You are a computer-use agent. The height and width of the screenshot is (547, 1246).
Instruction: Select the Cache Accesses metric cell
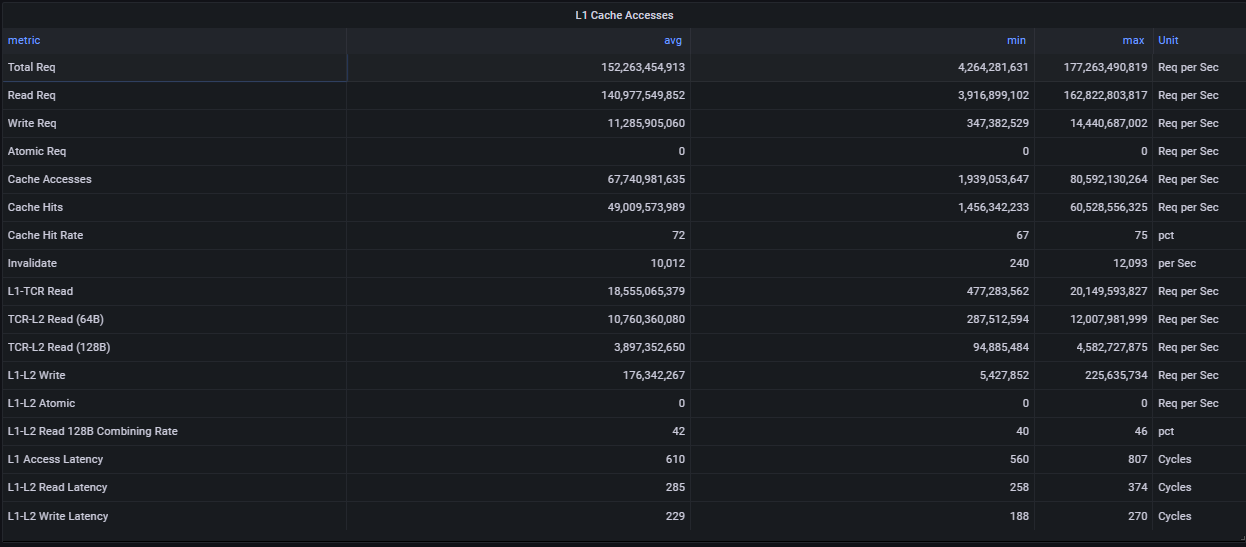(175, 179)
